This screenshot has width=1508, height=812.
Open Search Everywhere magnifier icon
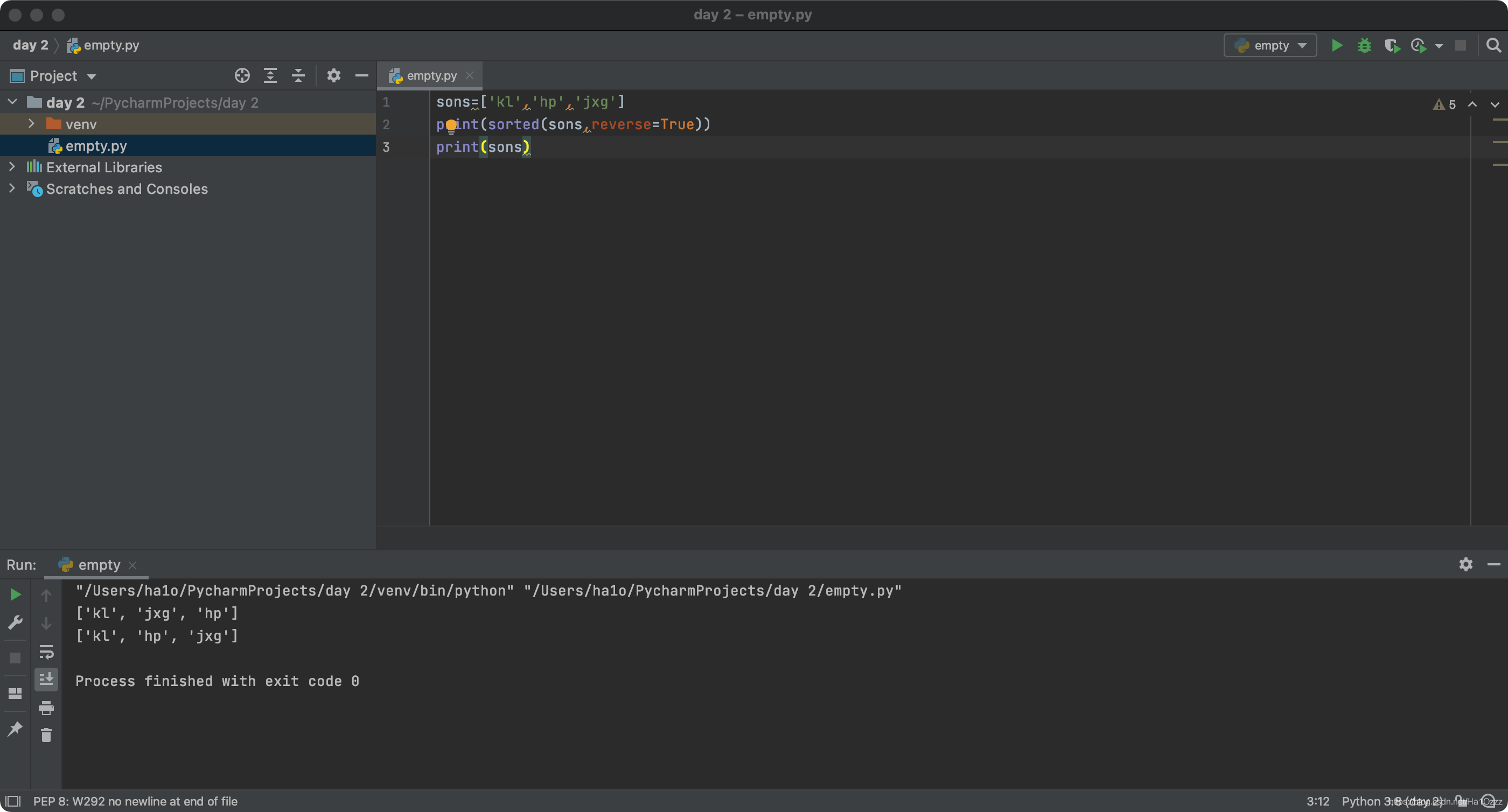click(1493, 45)
